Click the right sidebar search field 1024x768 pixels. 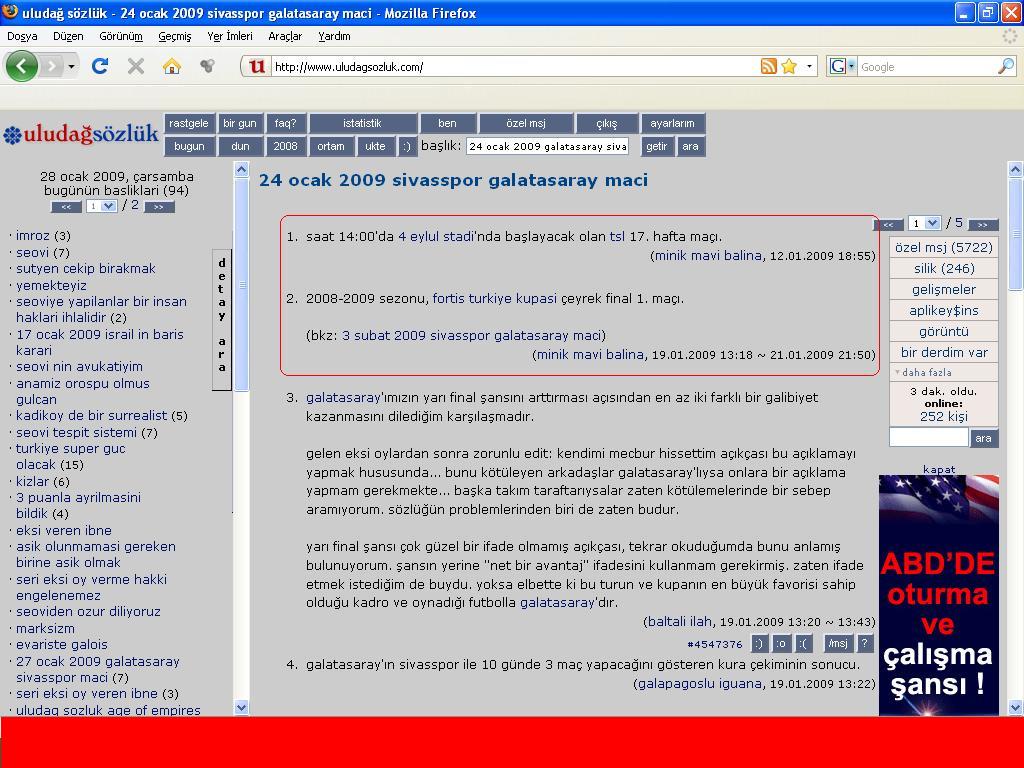pos(929,438)
